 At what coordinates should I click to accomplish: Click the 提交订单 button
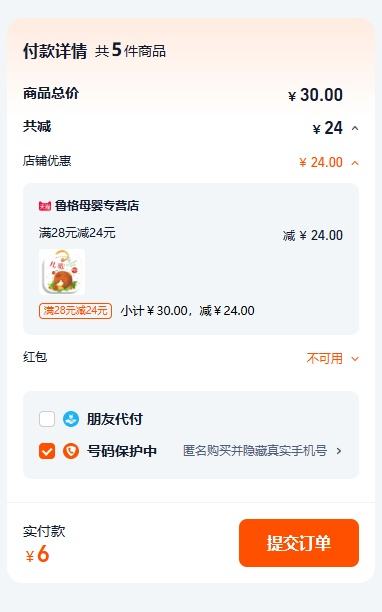coord(298,543)
